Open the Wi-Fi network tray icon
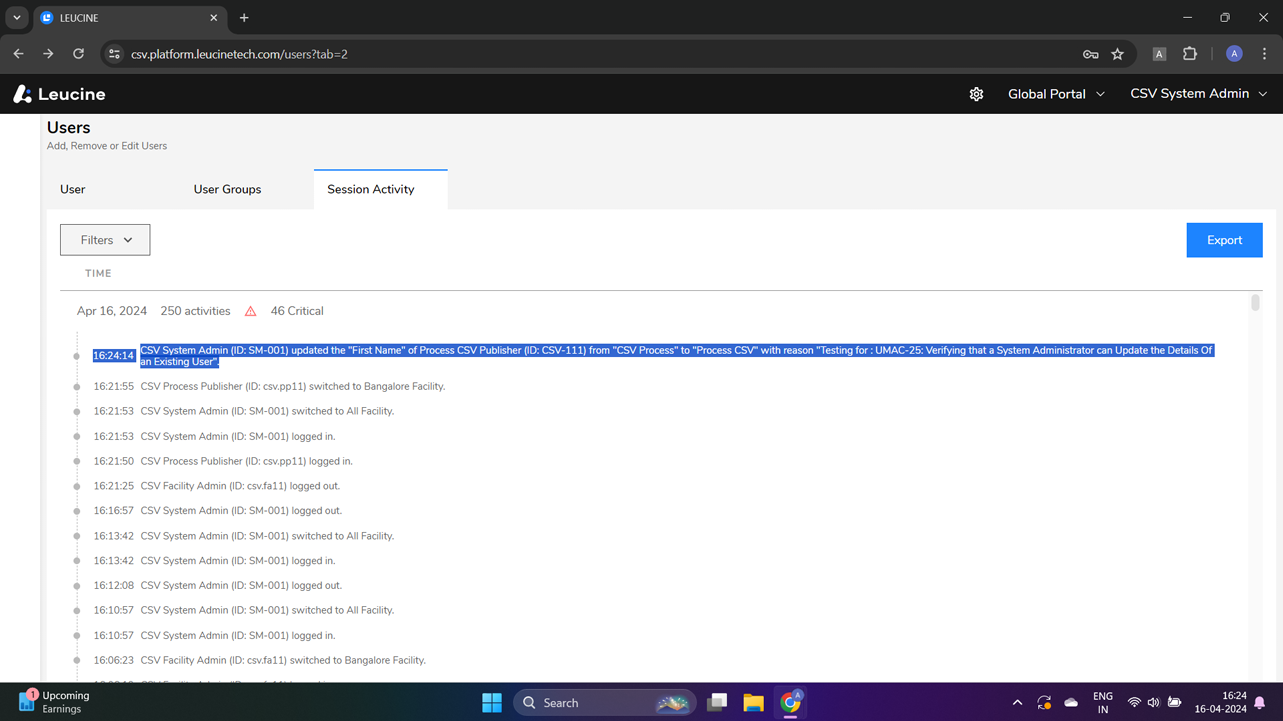The width and height of the screenshot is (1283, 721). pyautogui.click(x=1134, y=703)
